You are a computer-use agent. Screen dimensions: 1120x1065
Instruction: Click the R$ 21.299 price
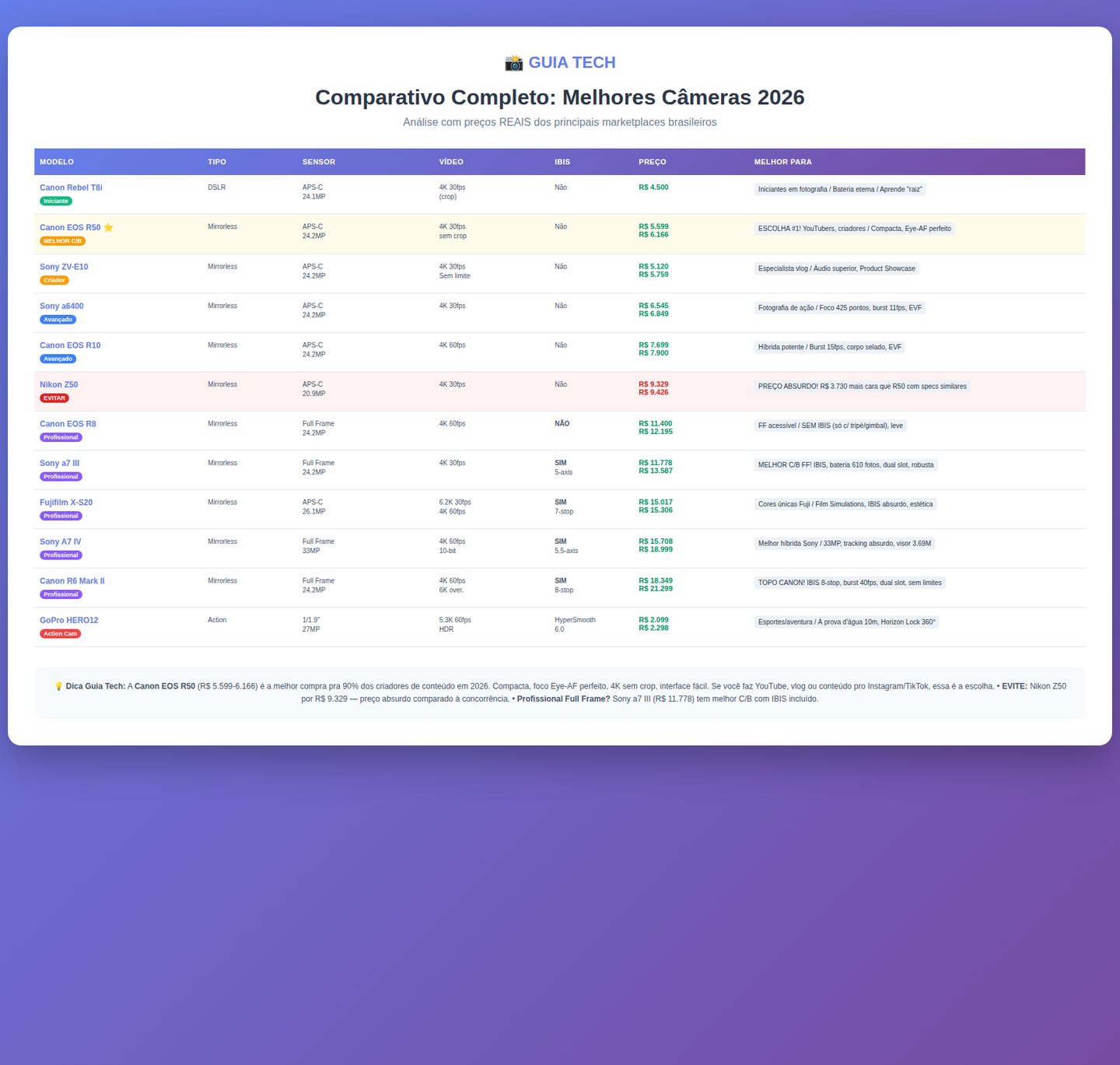656,589
